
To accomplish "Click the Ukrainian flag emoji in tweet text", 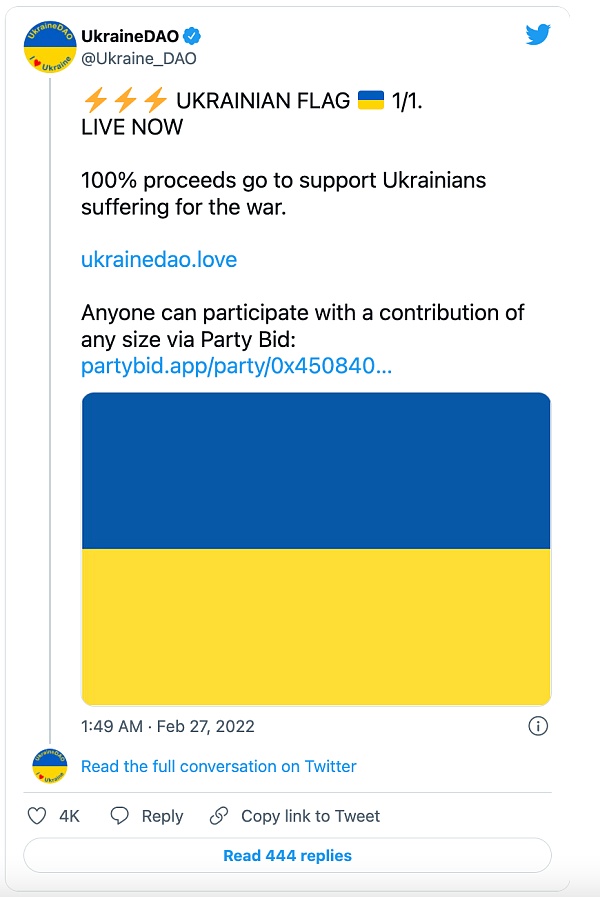I will (371, 100).
